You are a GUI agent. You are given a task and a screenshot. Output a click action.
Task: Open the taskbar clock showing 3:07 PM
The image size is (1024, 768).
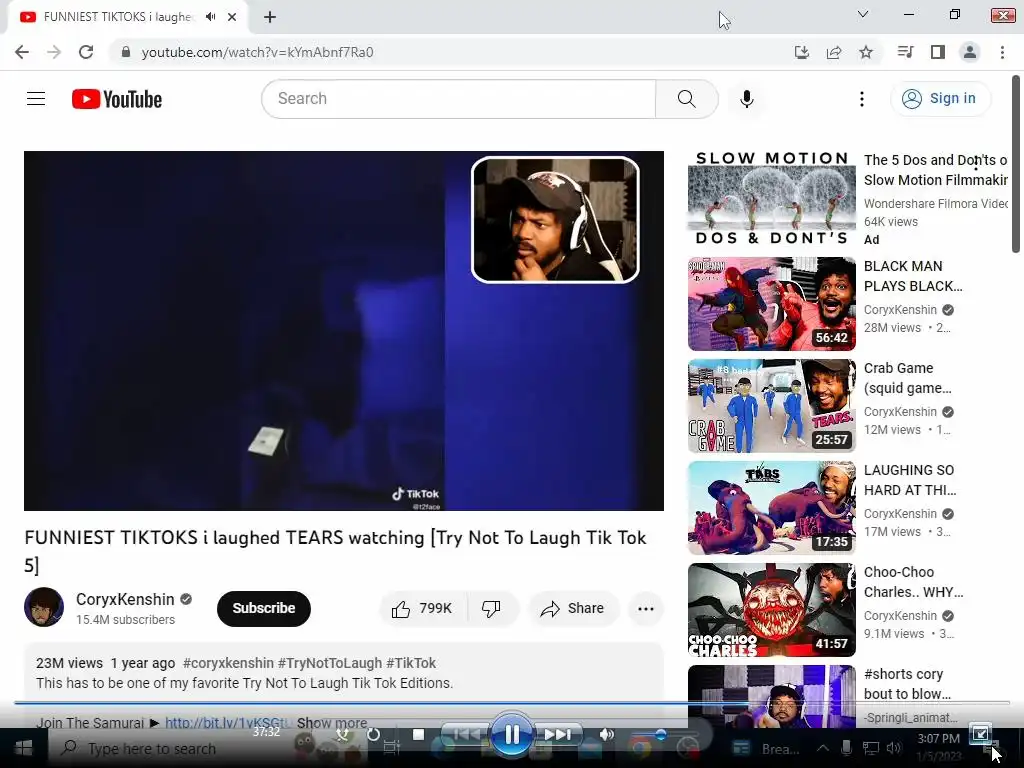pos(939,748)
